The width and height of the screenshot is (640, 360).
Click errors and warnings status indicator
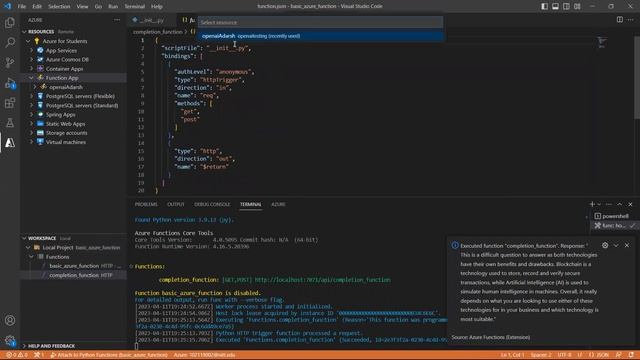click(x=17, y=355)
